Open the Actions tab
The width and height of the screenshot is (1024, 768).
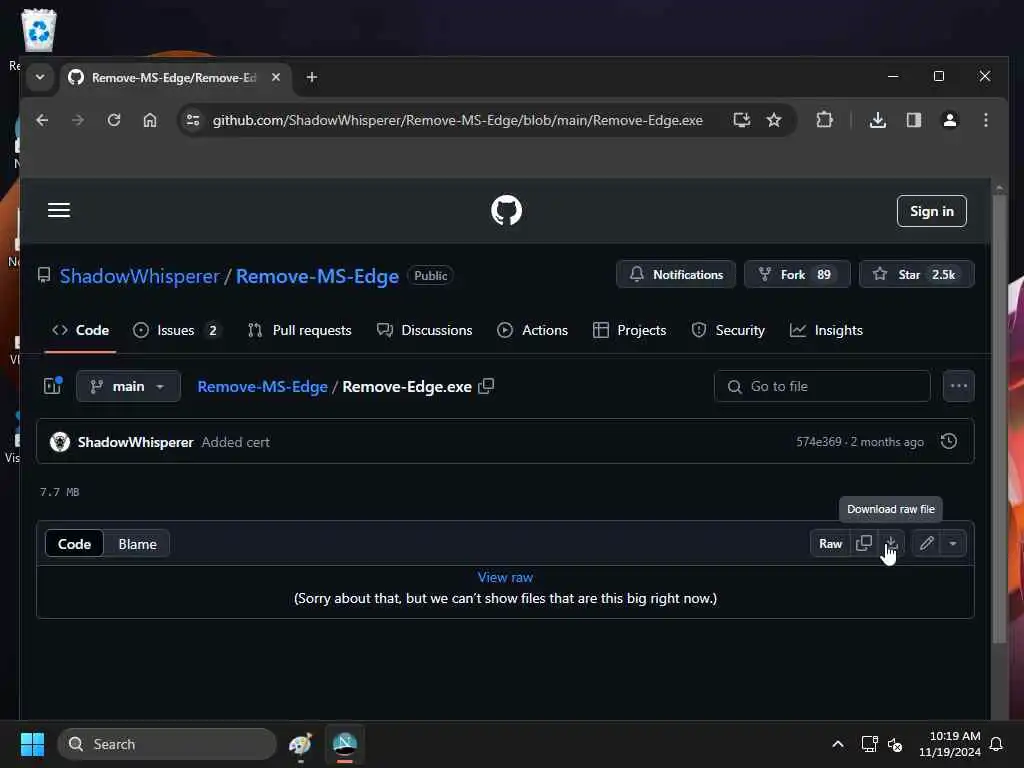coord(532,330)
